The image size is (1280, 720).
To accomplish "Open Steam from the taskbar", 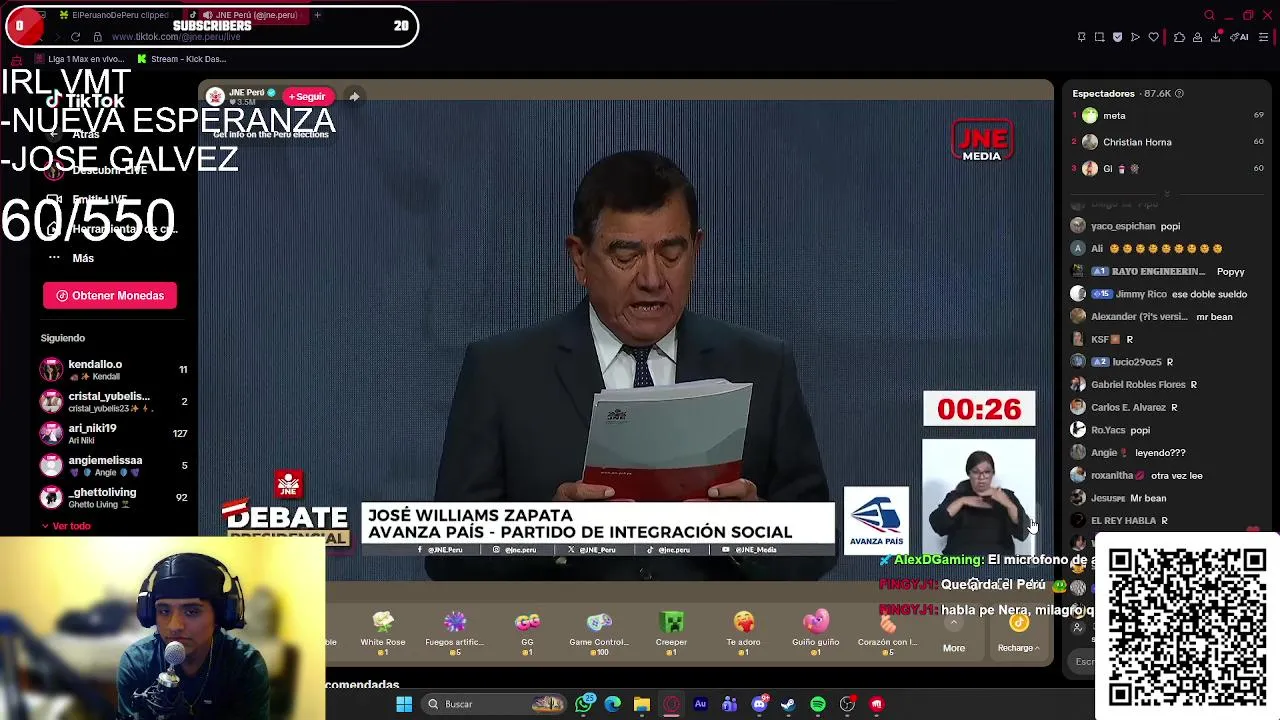I will point(788,704).
